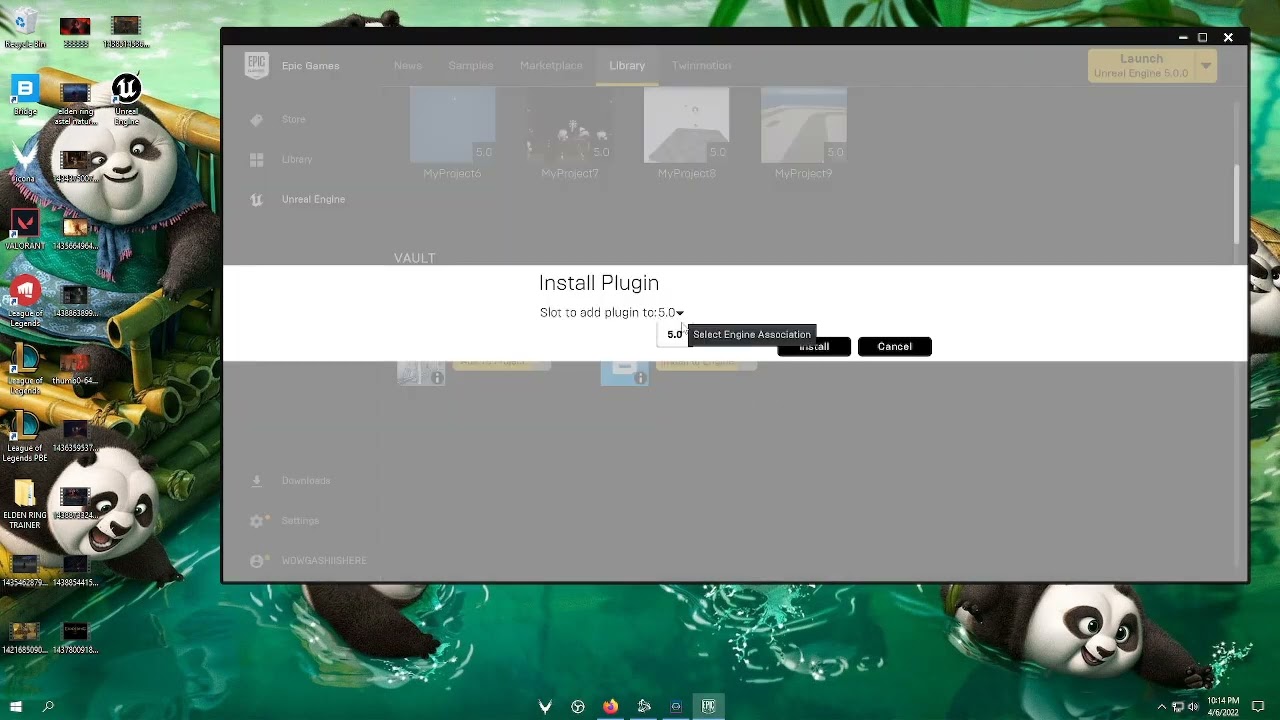Select the Library tab in top bar
The height and width of the screenshot is (720, 1280).
tap(627, 65)
